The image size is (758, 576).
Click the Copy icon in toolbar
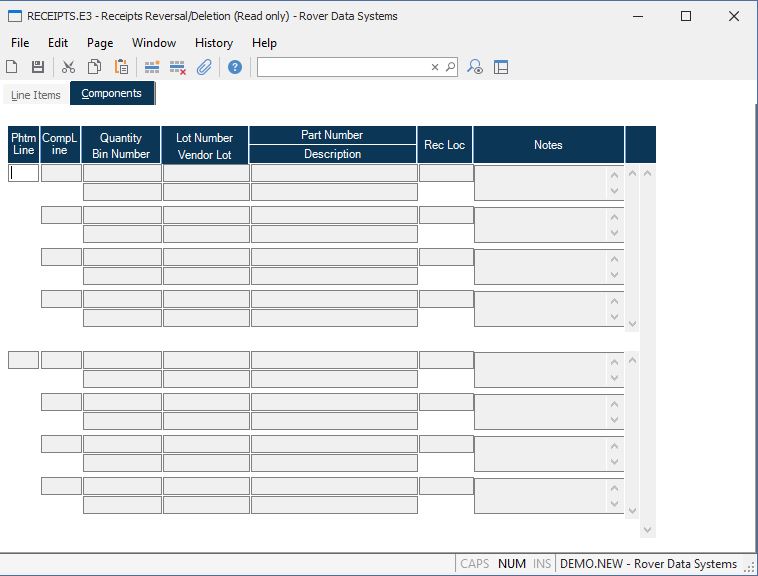(94, 67)
